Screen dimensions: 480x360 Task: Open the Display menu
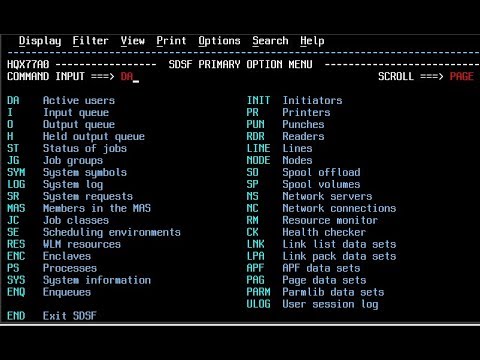point(40,41)
